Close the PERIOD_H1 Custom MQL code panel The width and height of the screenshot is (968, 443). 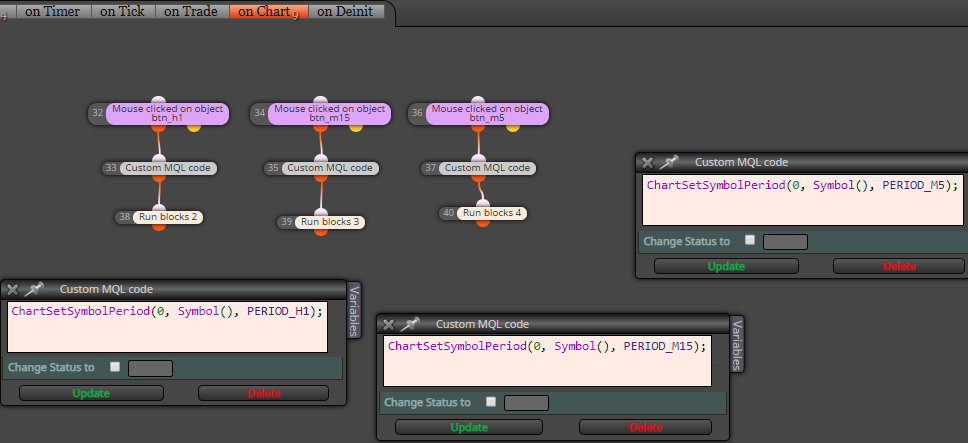click(x=12, y=289)
